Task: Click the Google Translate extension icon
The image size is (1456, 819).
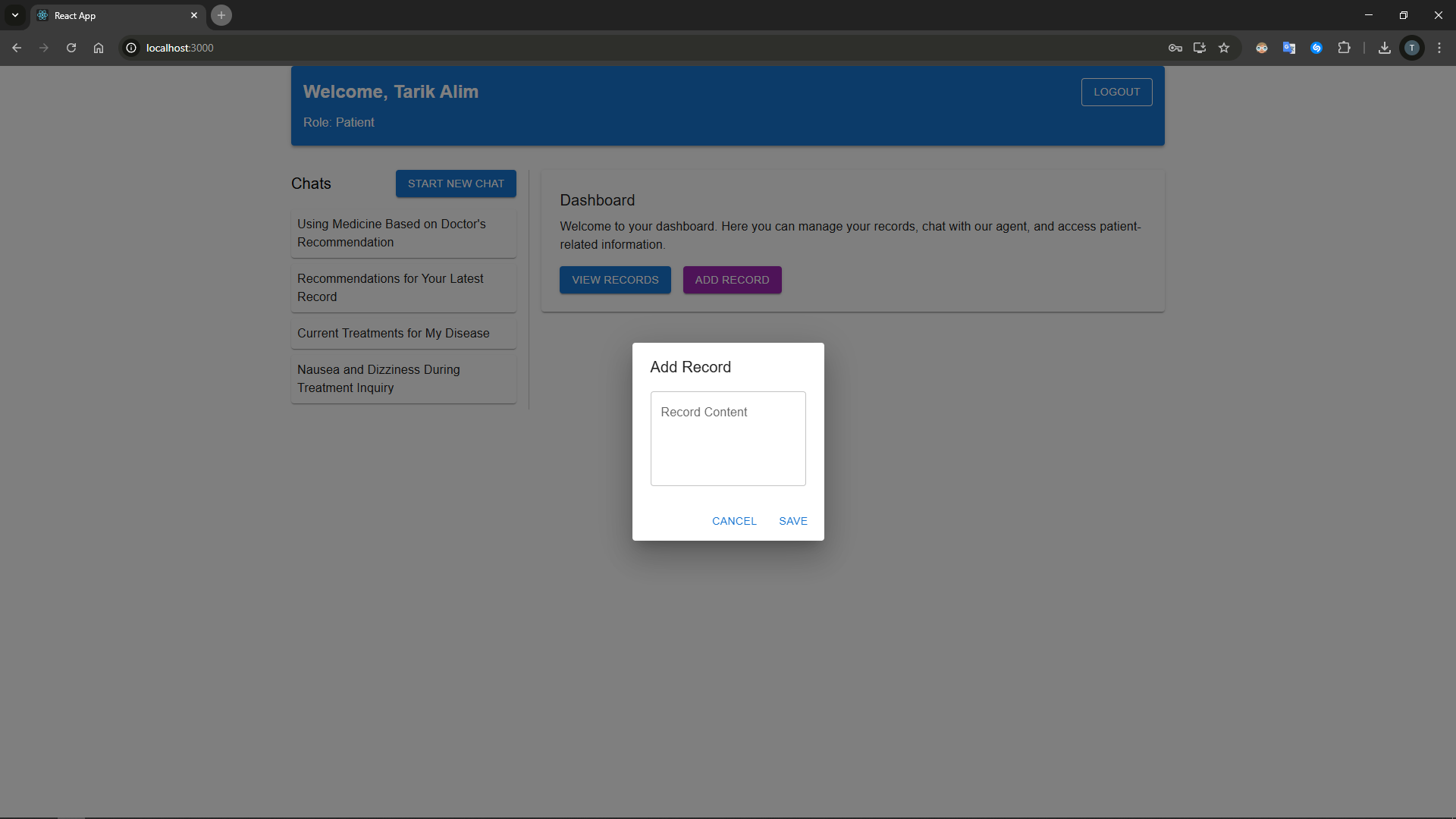Action: tap(1289, 48)
